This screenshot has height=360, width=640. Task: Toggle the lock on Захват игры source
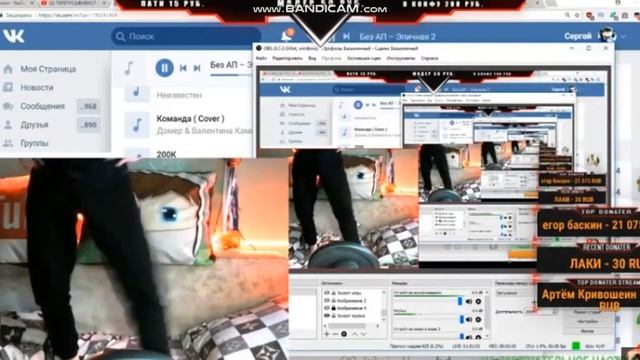pos(333,293)
